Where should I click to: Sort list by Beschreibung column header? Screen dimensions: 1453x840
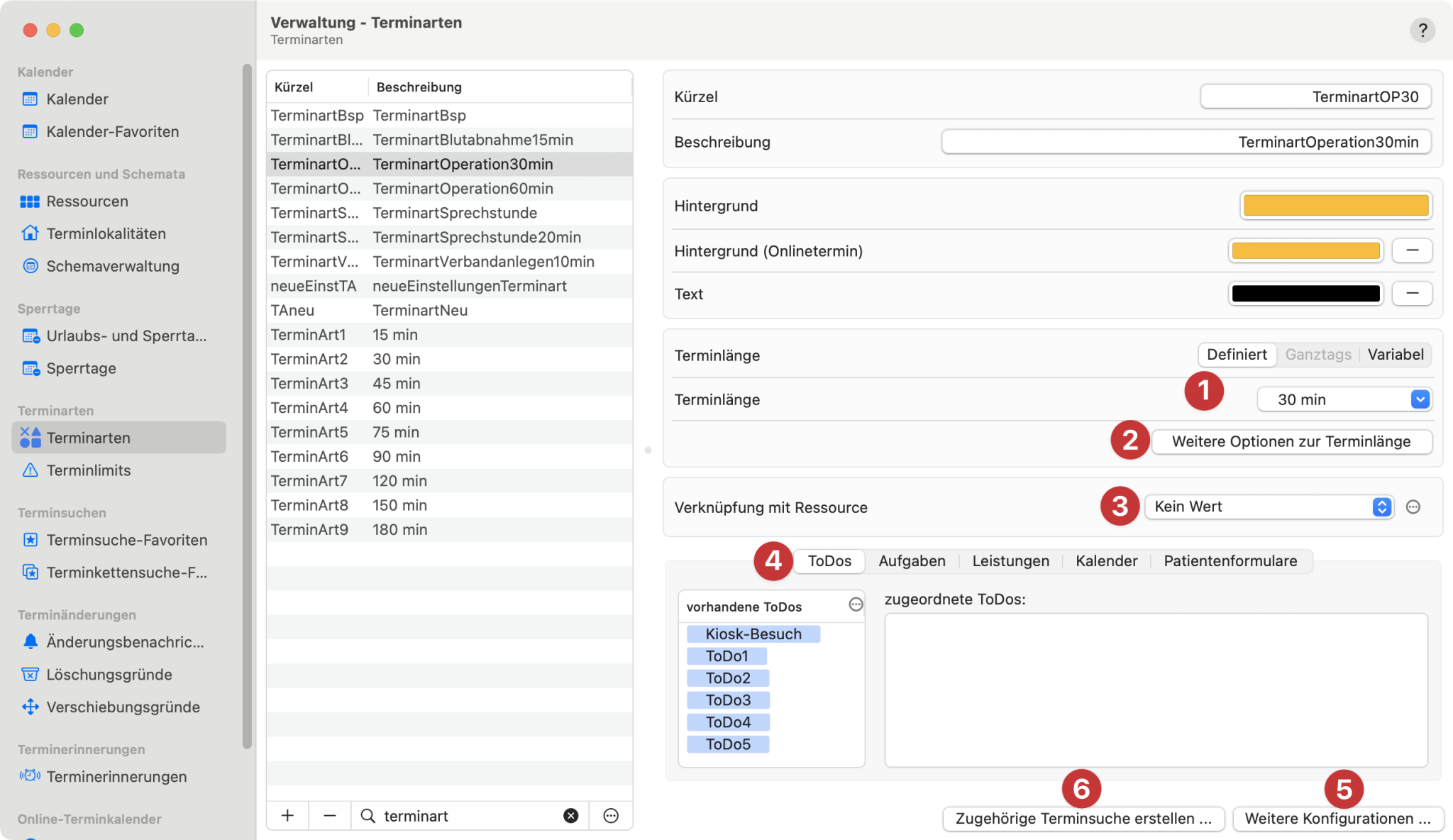pos(499,87)
